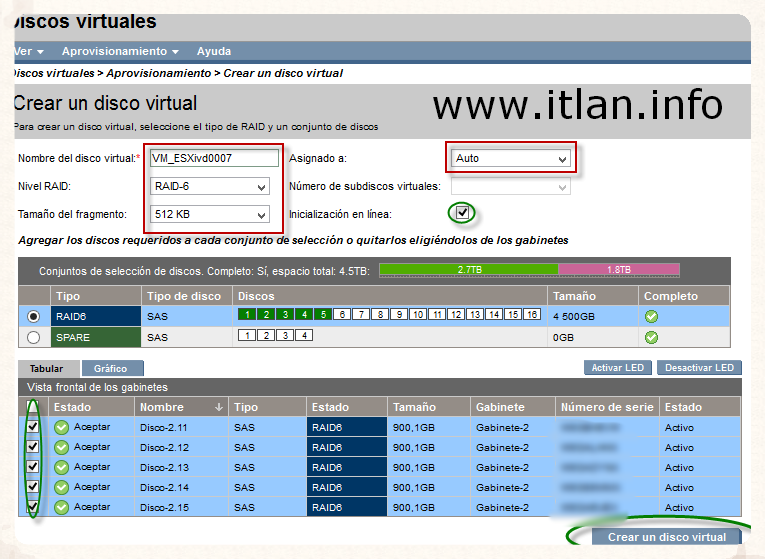Viewport: 765px width, 559px height.
Task: Uncheck the checkbox for Disco-2.13
Action: pos(32,467)
